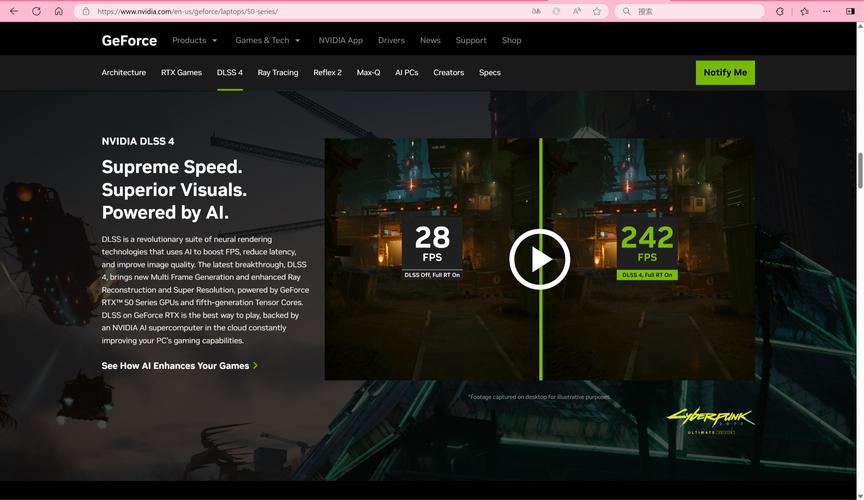
Task: Expand the Products dropdown menu
Action: pyautogui.click(x=195, y=40)
